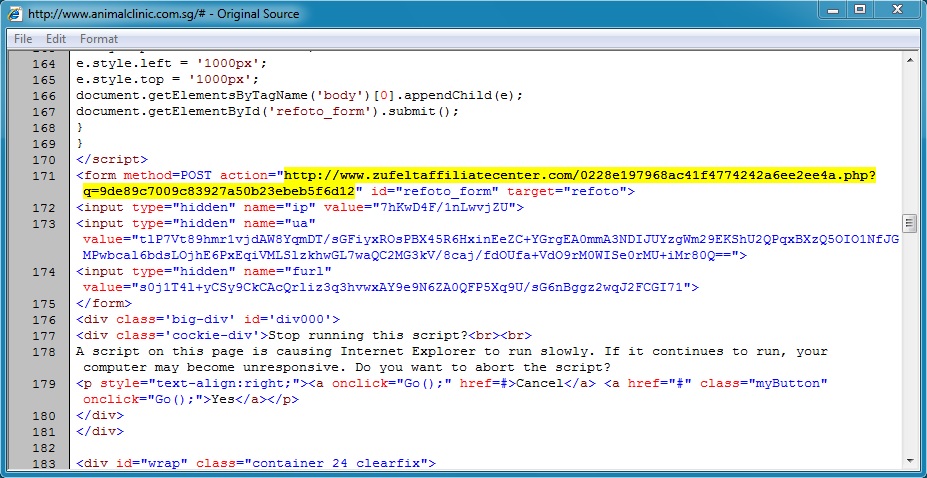This screenshot has width=927, height=478.
Task: Click the furl value starting with s0j1T4l
Action: pos(391,287)
